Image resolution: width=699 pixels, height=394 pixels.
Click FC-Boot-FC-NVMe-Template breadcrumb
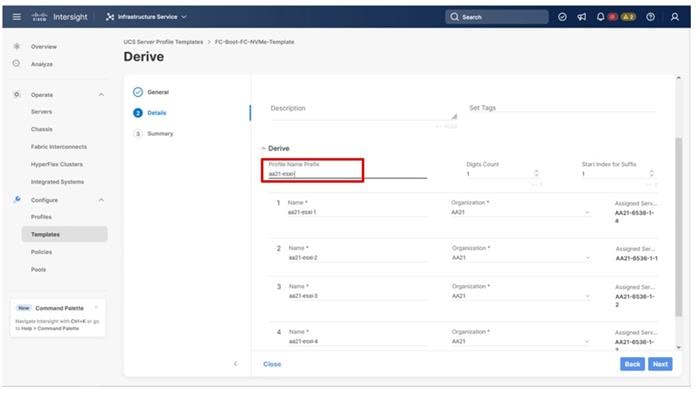255,42
